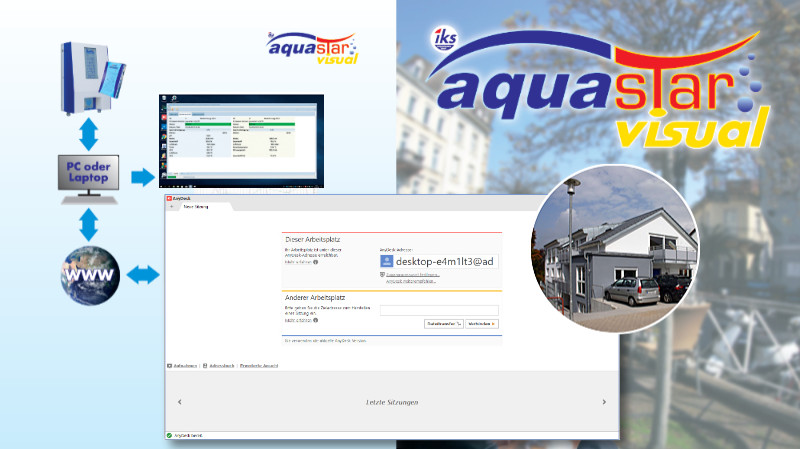This screenshot has height=449, width=800.
Task: Click the user avatar beside desktop-e4m1lt3@ad
Action: [386, 261]
